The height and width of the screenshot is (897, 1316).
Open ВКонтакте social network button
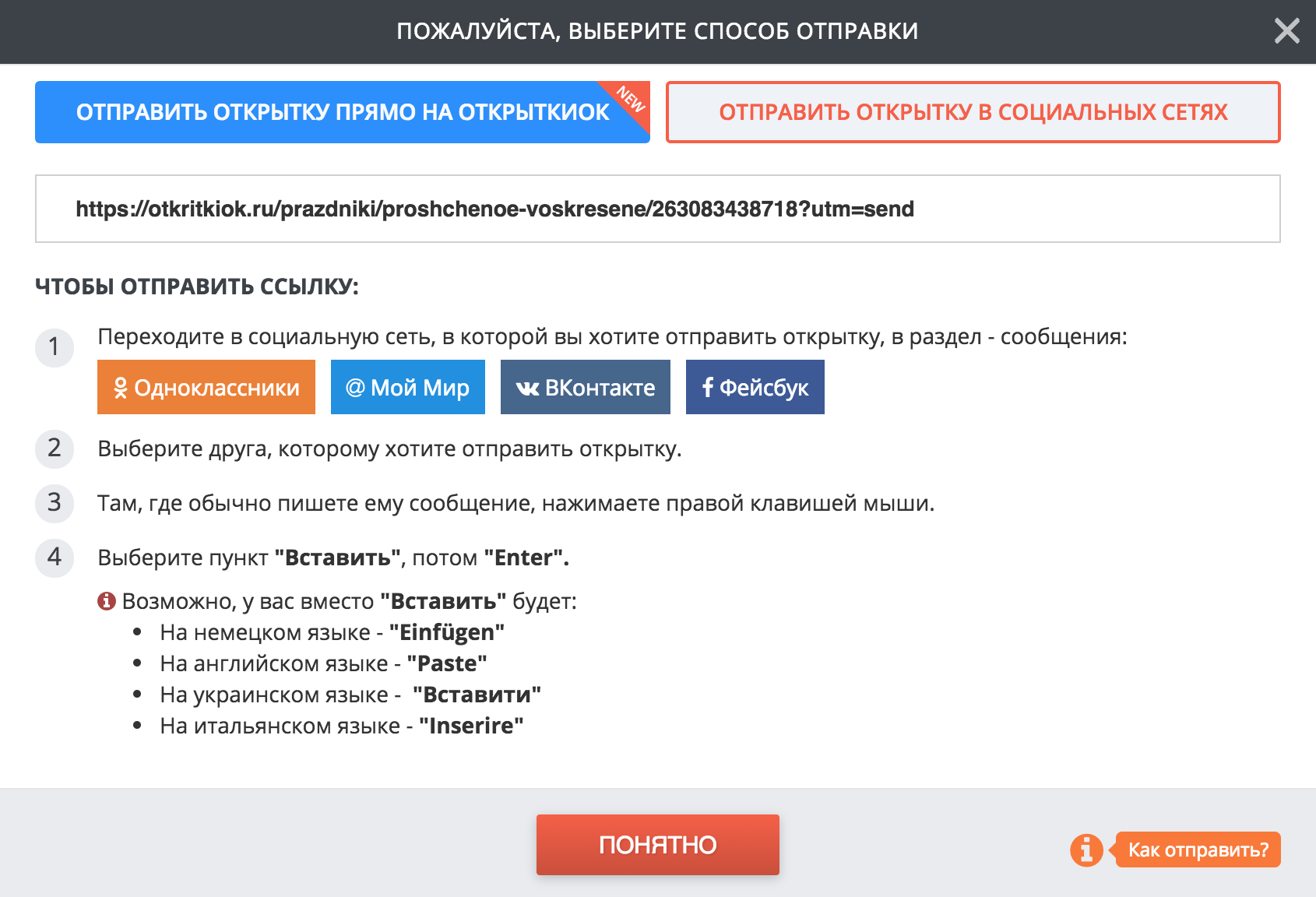pyautogui.click(x=586, y=387)
